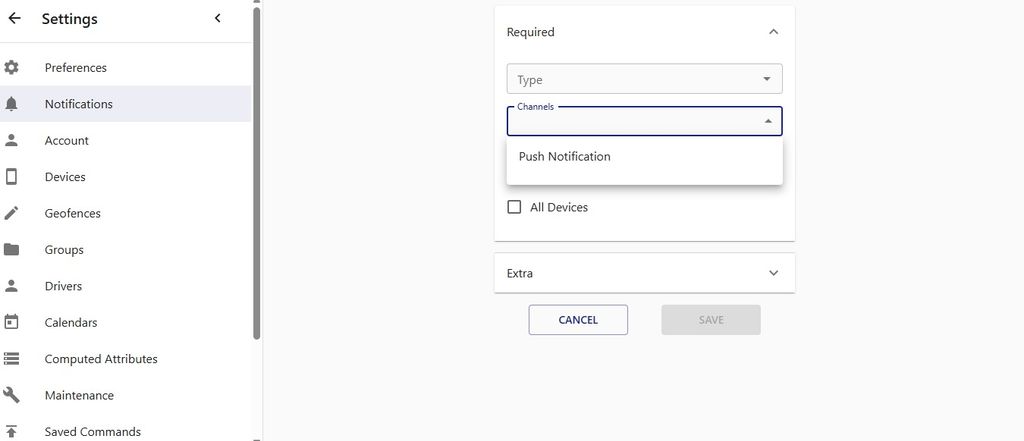Collapse the settings sidebar with the chevron
The width and height of the screenshot is (1024, 441).
[x=218, y=19]
